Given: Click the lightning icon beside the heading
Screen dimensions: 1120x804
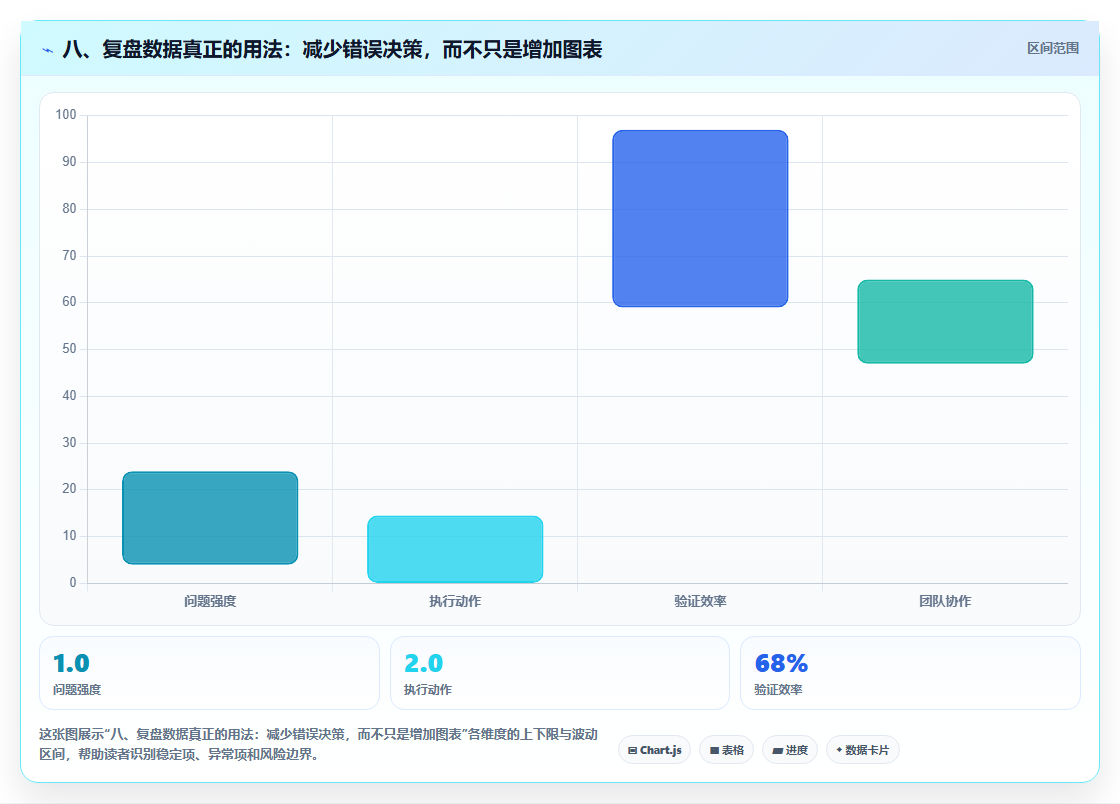Looking at the screenshot, I should tap(48, 50).
